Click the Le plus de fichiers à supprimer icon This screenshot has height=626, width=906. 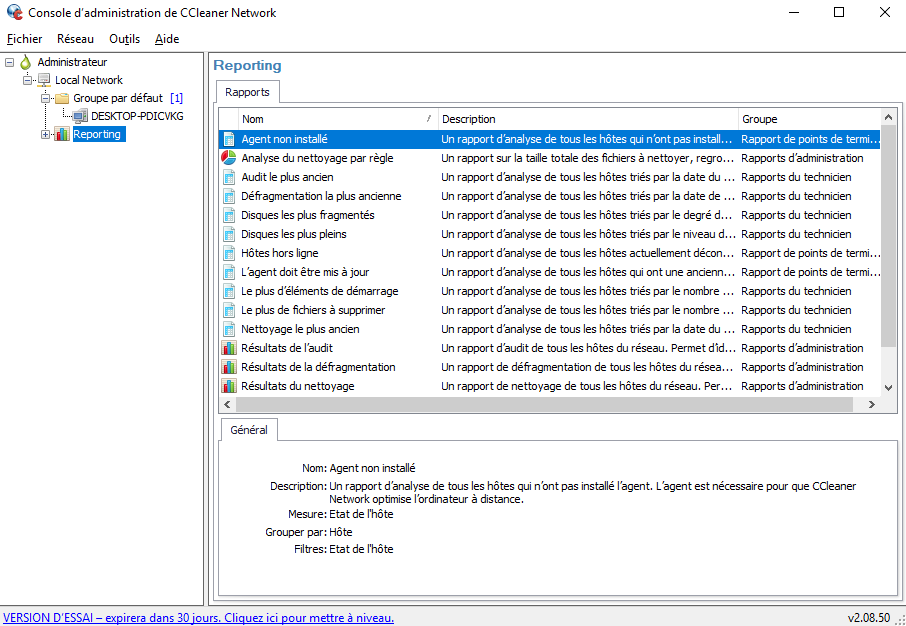tap(229, 310)
